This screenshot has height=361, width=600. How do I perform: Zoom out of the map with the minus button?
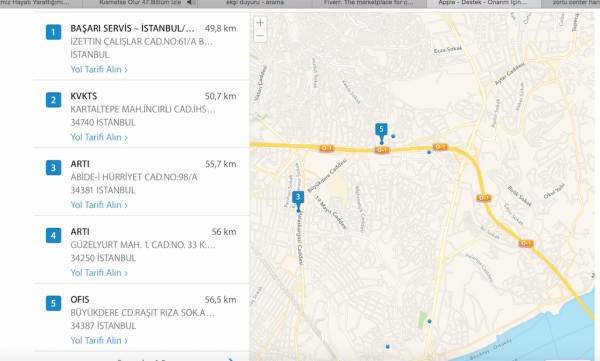(260, 36)
